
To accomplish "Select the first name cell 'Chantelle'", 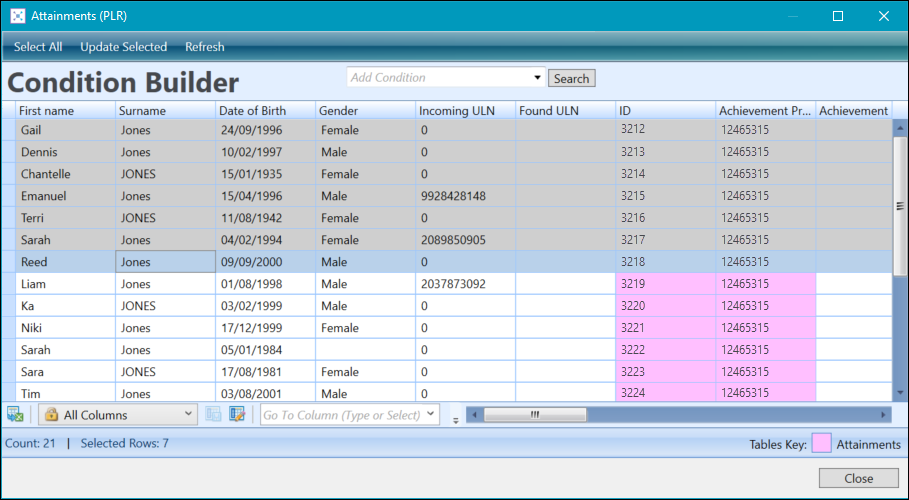I will [66, 174].
